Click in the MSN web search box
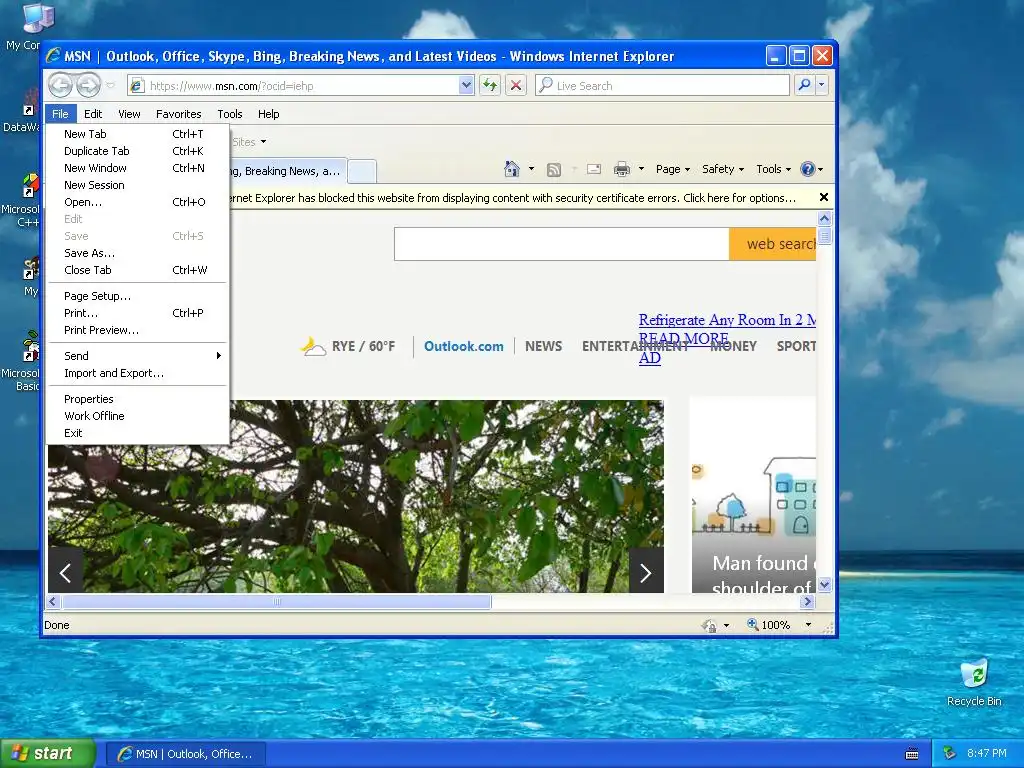 [x=562, y=244]
